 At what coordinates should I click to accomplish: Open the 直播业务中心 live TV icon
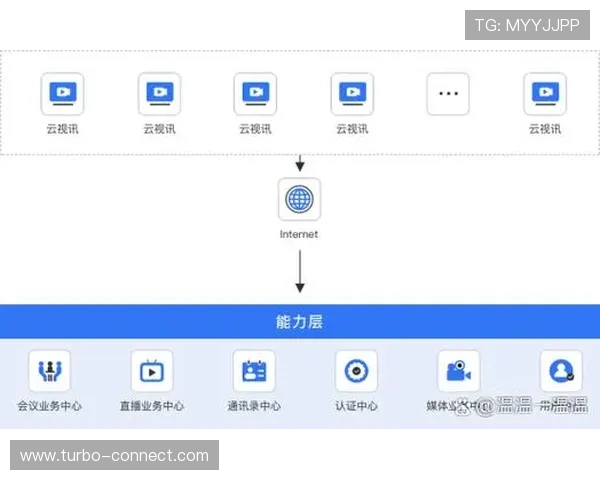click(152, 371)
